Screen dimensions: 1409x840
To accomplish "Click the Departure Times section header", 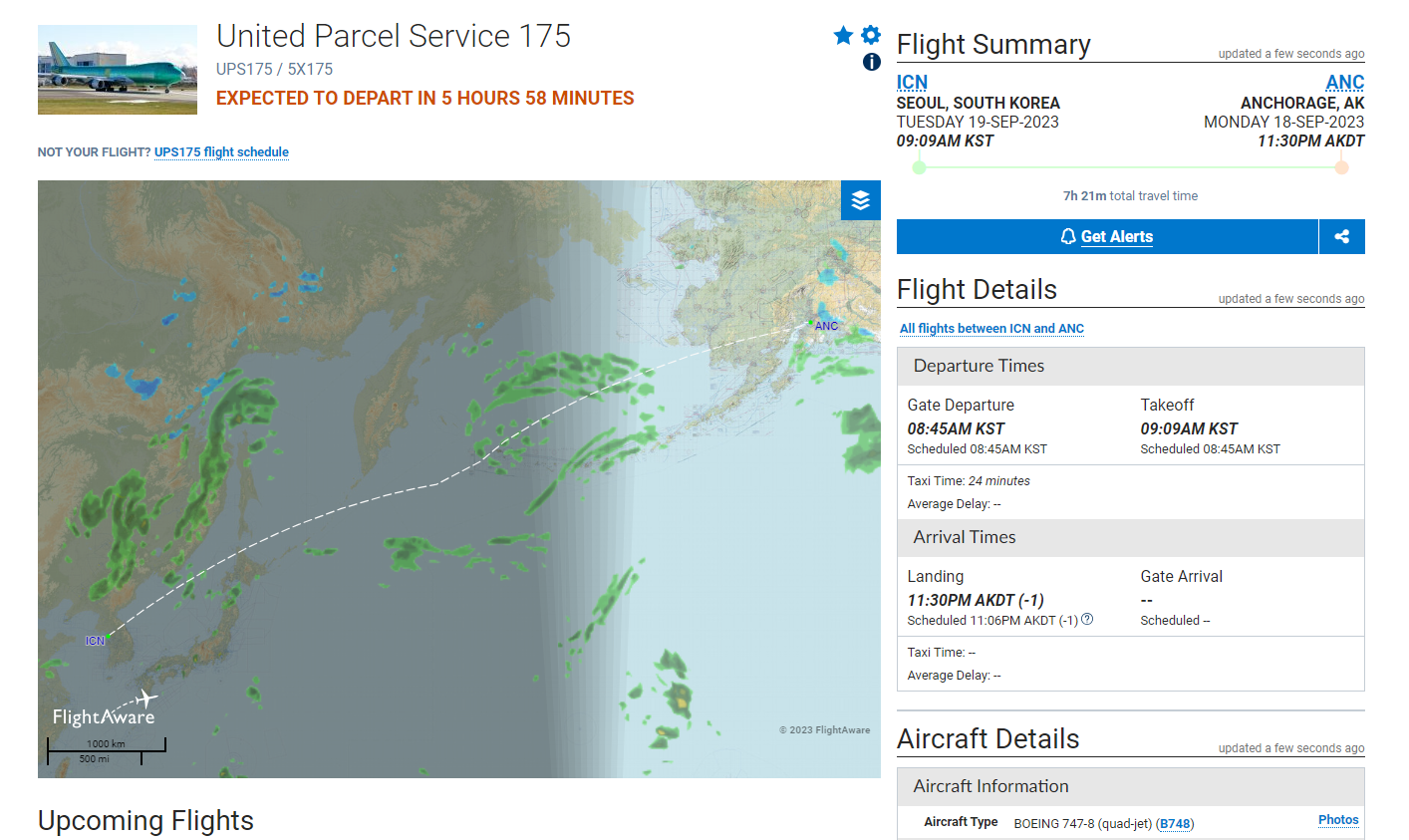I will (x=979, y=366).
